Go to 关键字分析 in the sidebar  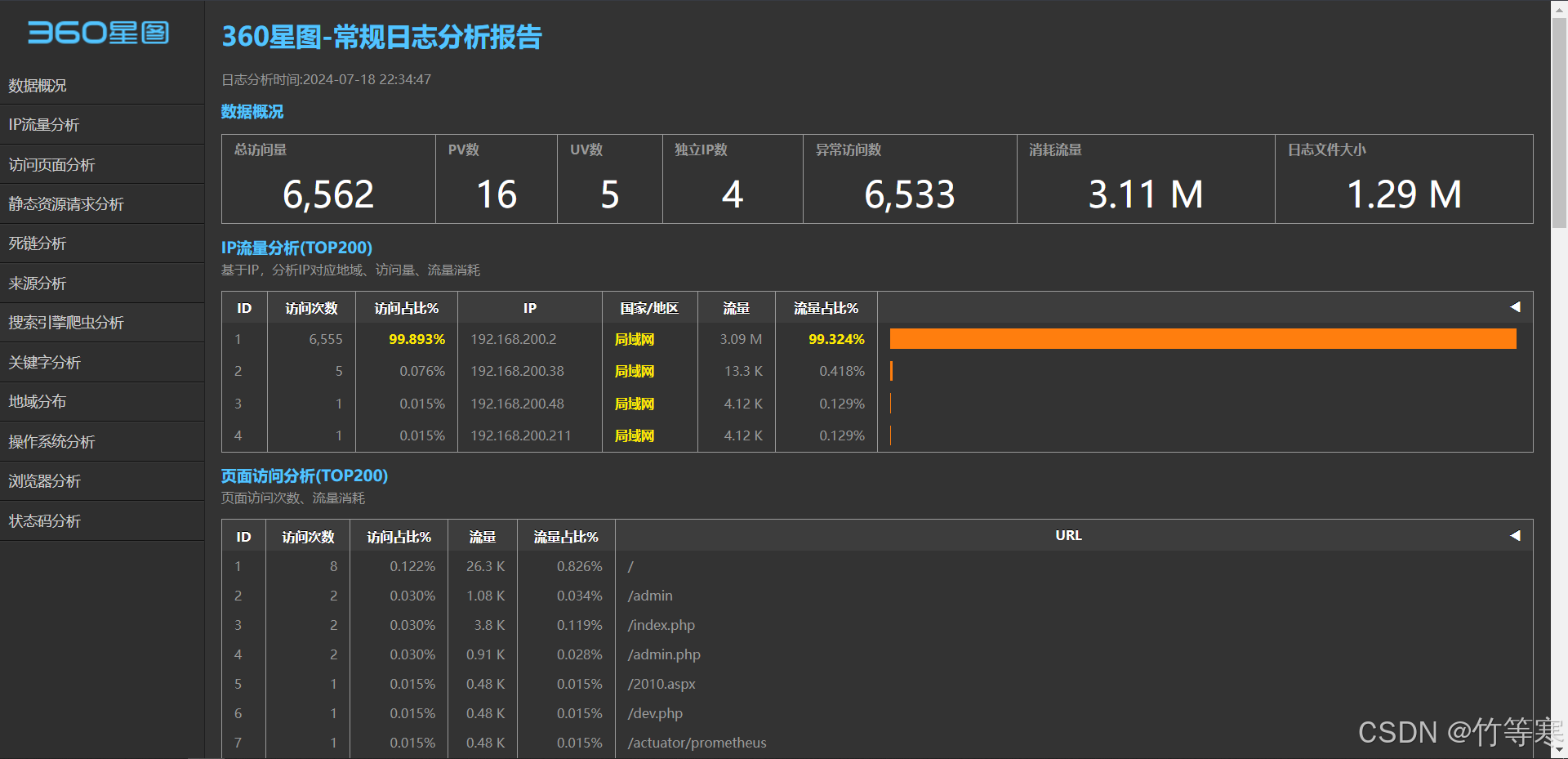(102, 362)
